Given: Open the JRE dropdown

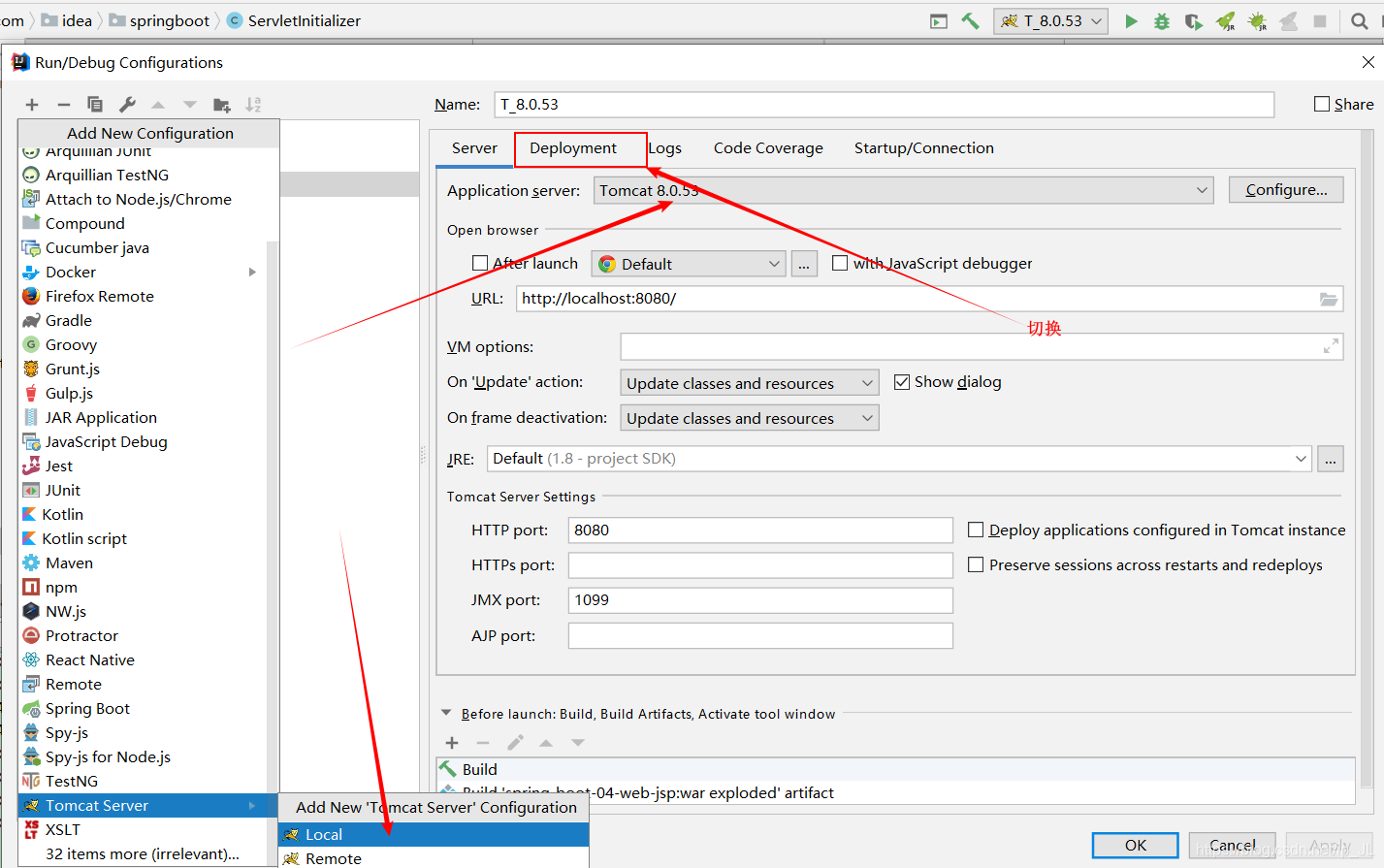Looking at the screenshot, I should 899,459.
